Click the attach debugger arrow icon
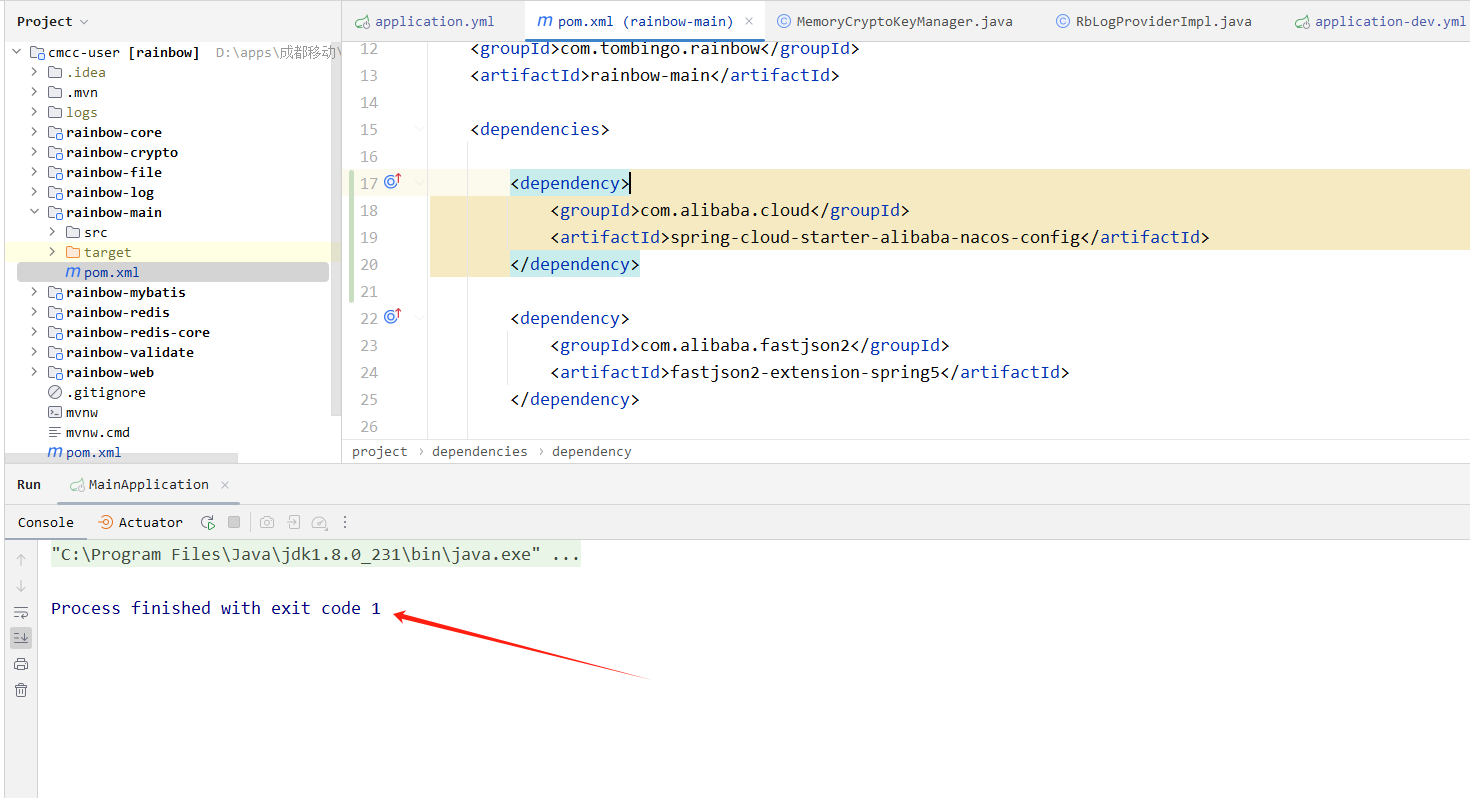This screenshot has width=1470, height=798. (293, 522)
